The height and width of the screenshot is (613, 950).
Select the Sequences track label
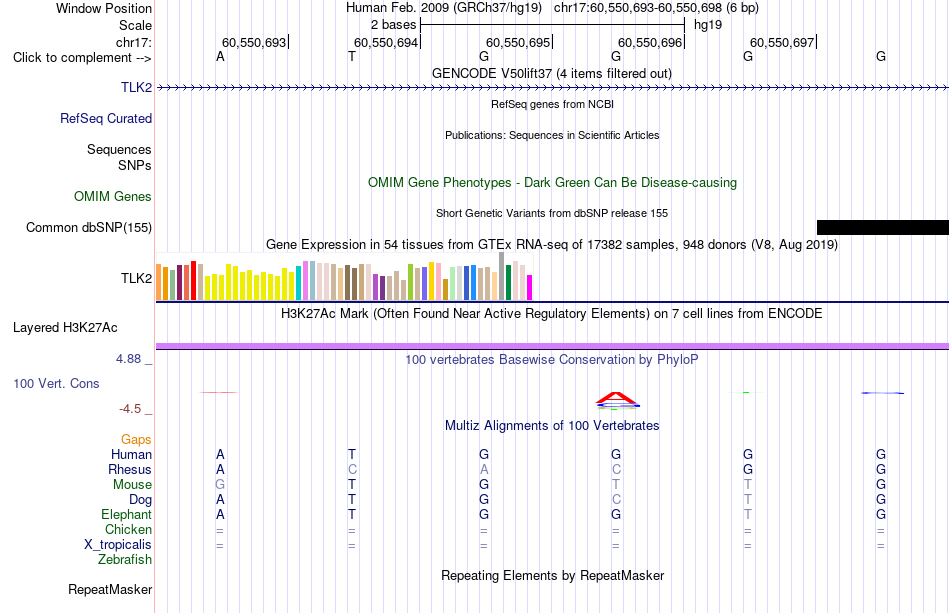[119, 149]
